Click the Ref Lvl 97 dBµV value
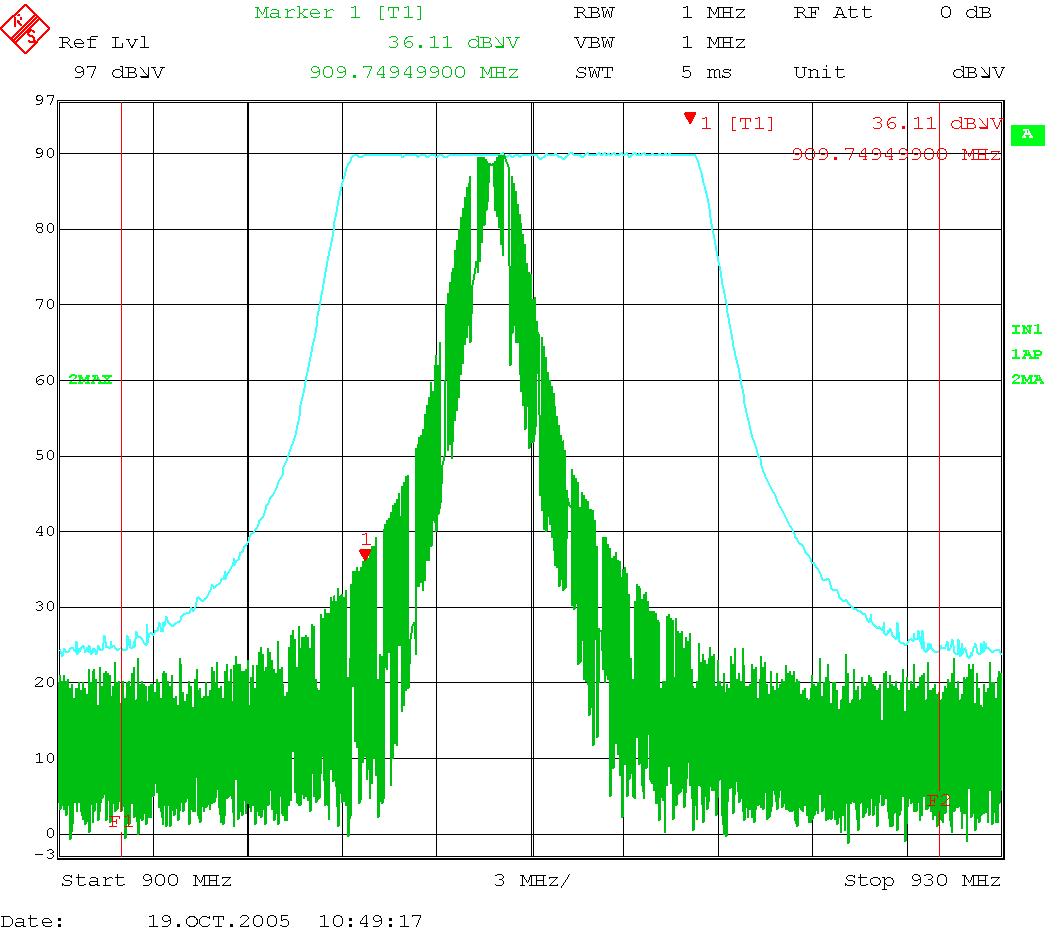 tap(119, 73)
